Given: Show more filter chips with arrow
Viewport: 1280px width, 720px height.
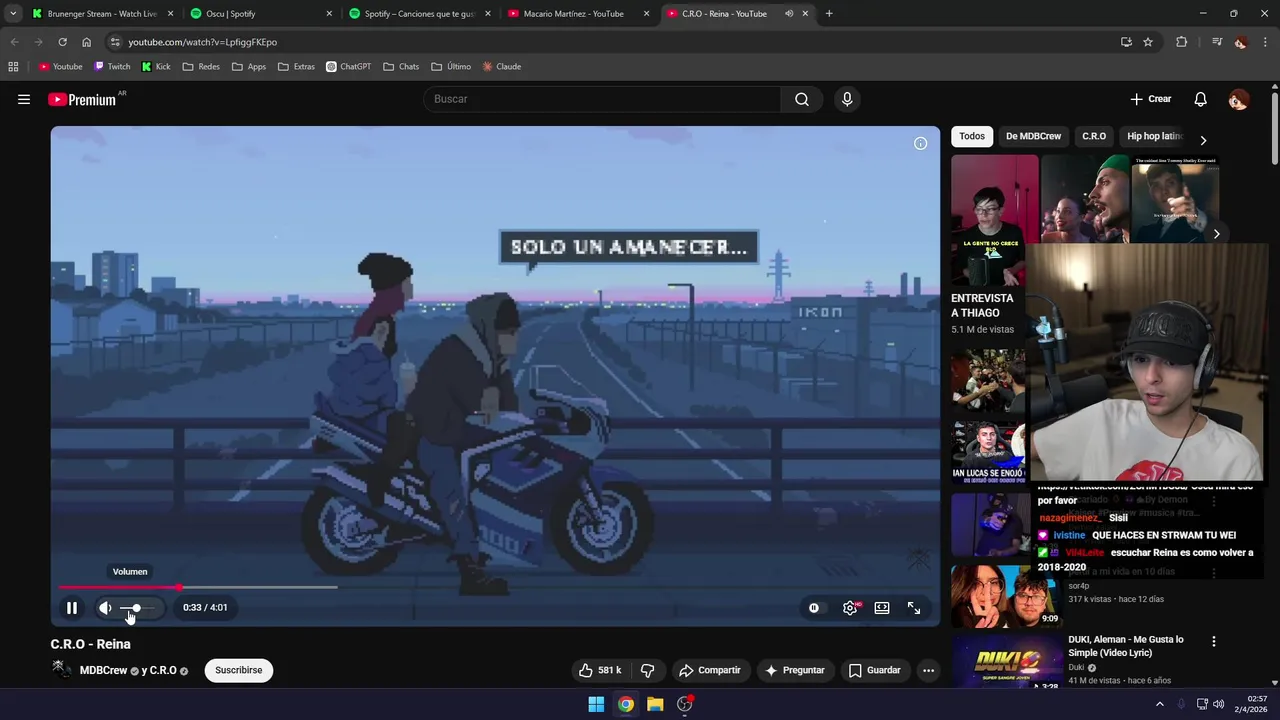Looking at the screenshot, I should point(1203,140).
